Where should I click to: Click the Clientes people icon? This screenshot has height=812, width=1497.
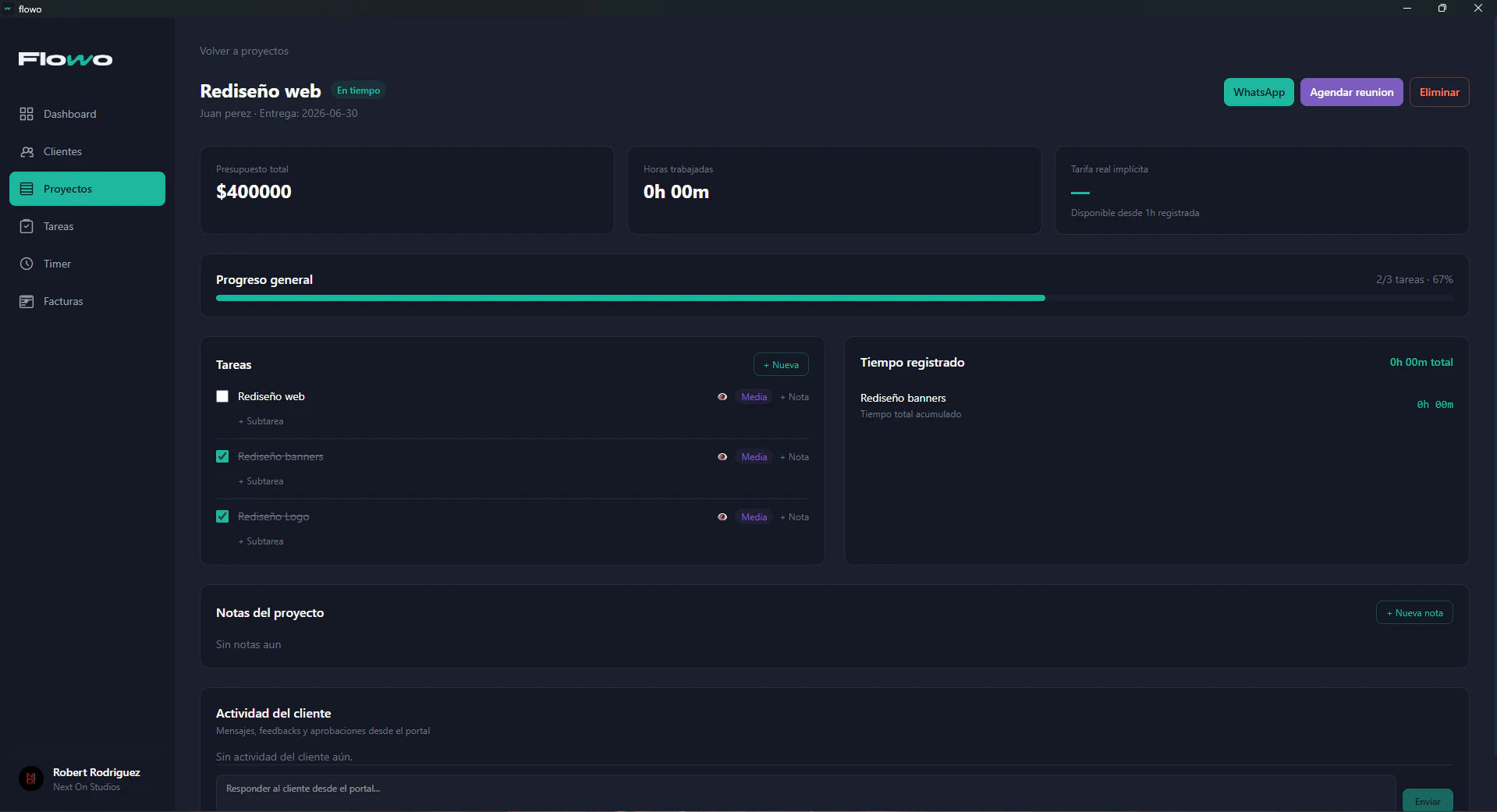(x=27, y=151)
